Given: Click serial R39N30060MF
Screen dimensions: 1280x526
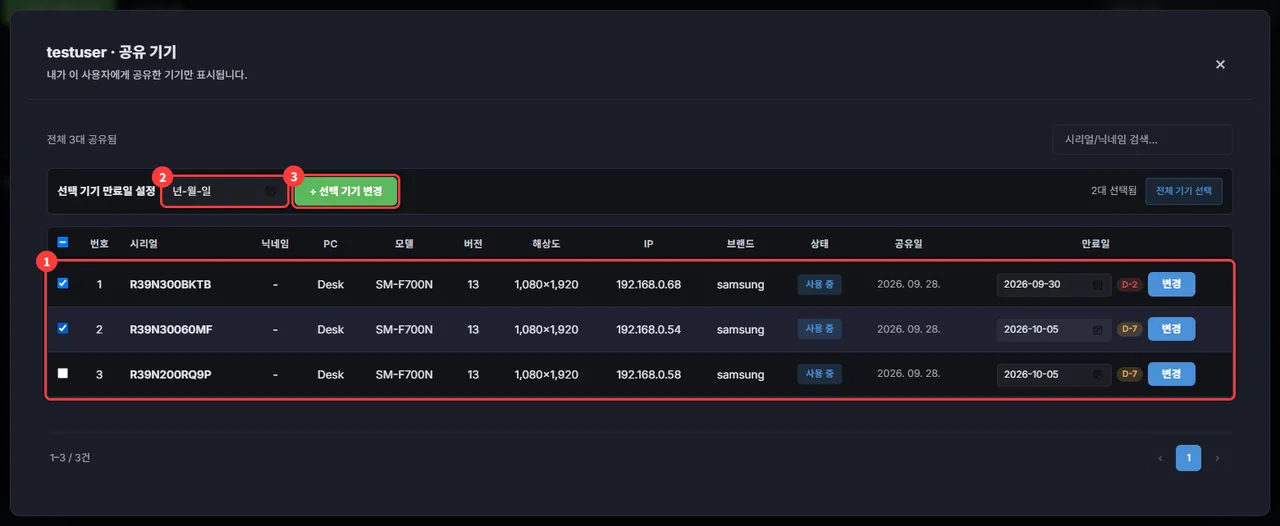Looking at the screenshot, I should tap(171, 330).
